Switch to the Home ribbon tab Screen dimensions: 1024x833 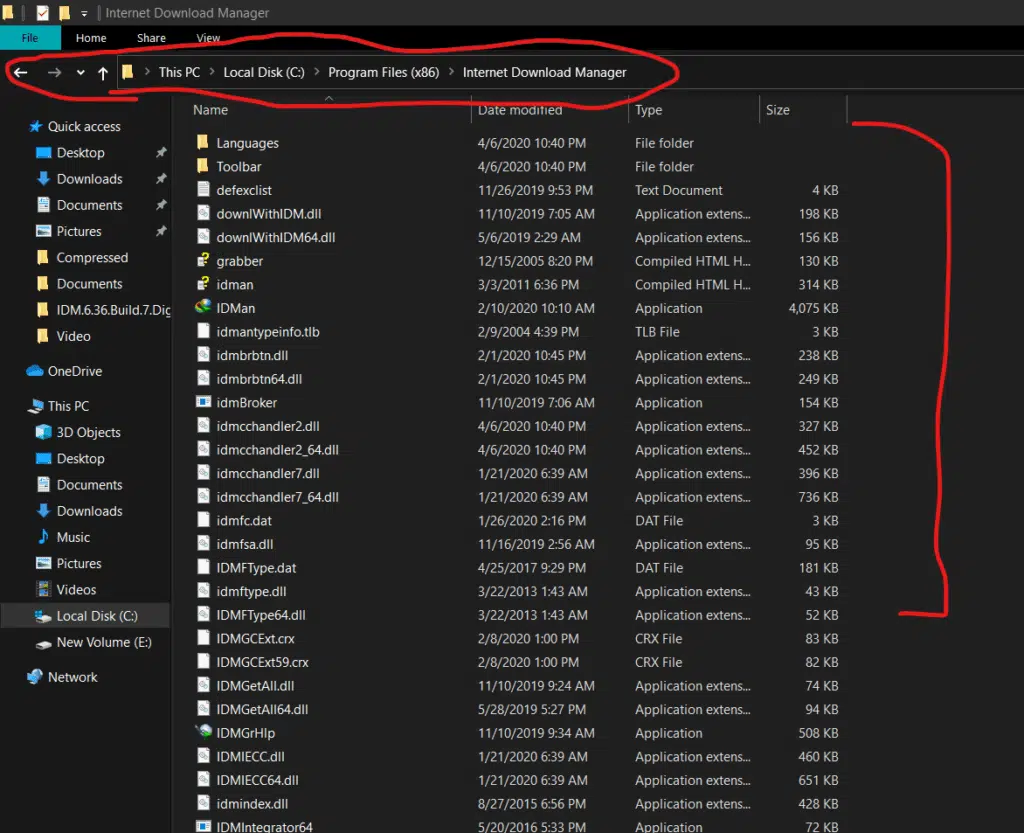coord(91,38)
